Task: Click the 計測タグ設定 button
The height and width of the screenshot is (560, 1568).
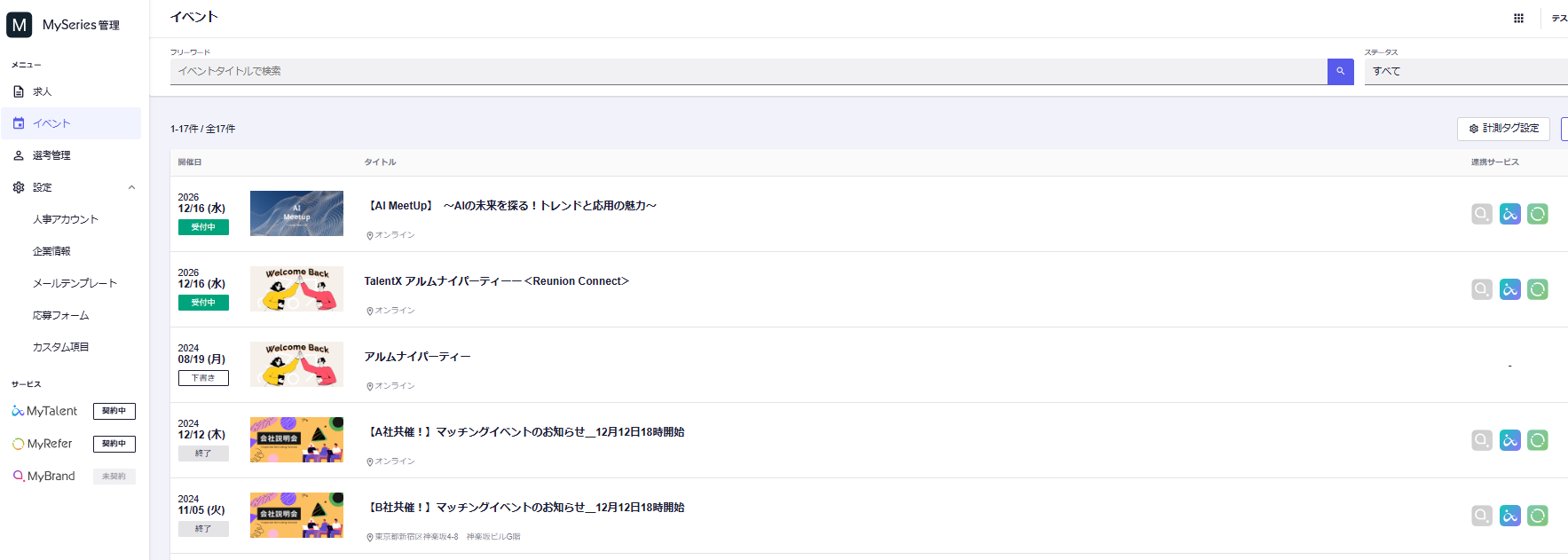Action: pos(1502,129)
